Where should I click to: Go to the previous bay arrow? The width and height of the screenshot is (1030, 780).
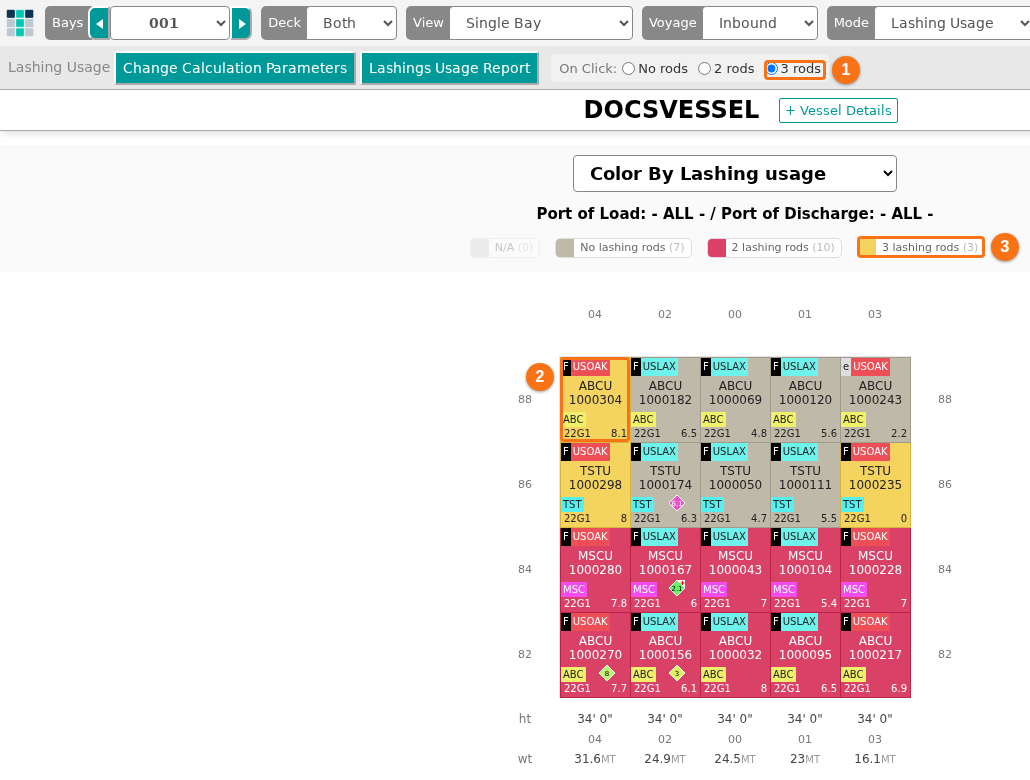pyautogui.click(x=100, y=24)
